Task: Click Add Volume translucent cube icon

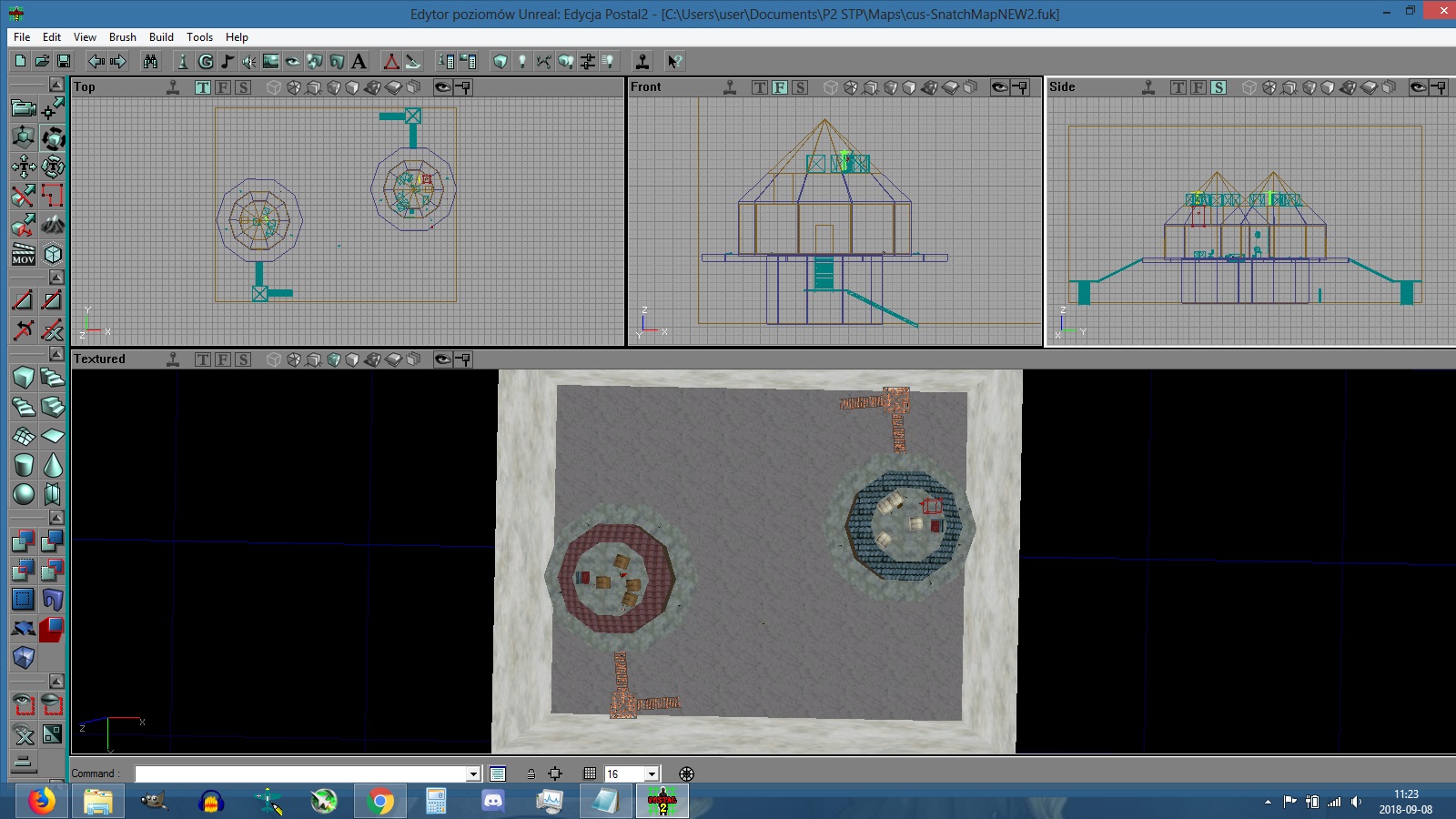Action: coord(24,658)
